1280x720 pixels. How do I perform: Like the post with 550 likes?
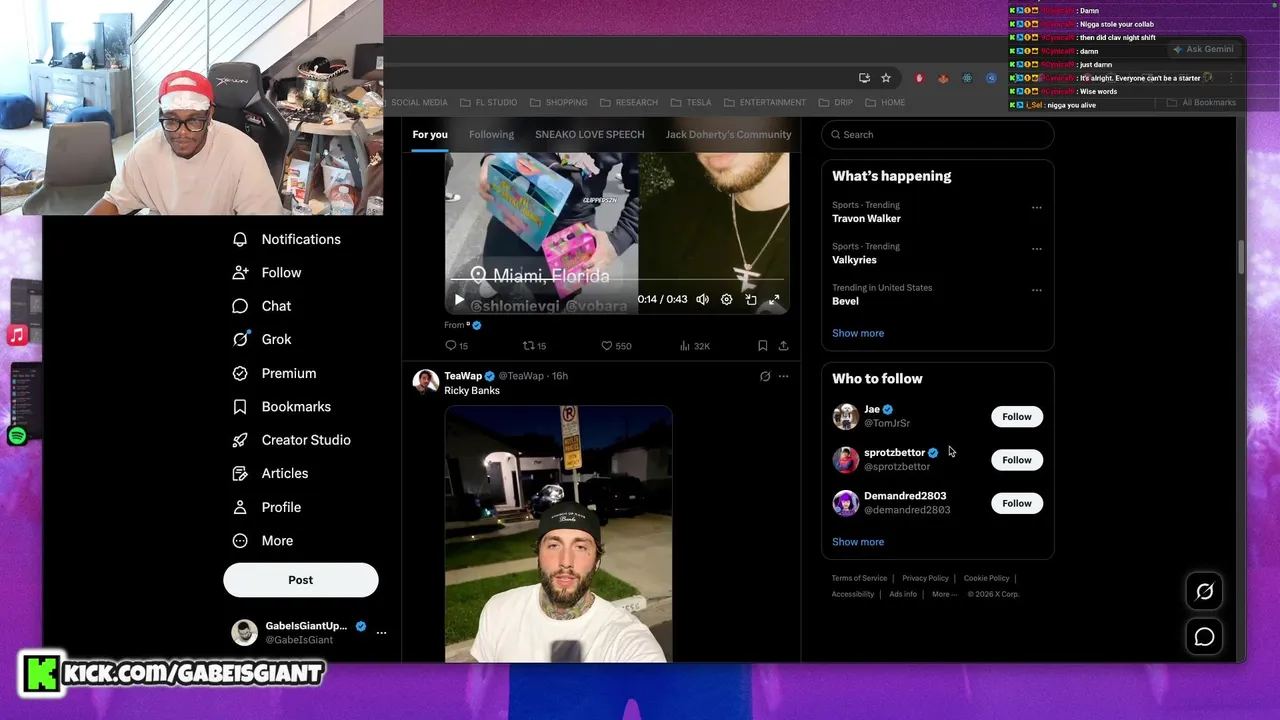616,346
